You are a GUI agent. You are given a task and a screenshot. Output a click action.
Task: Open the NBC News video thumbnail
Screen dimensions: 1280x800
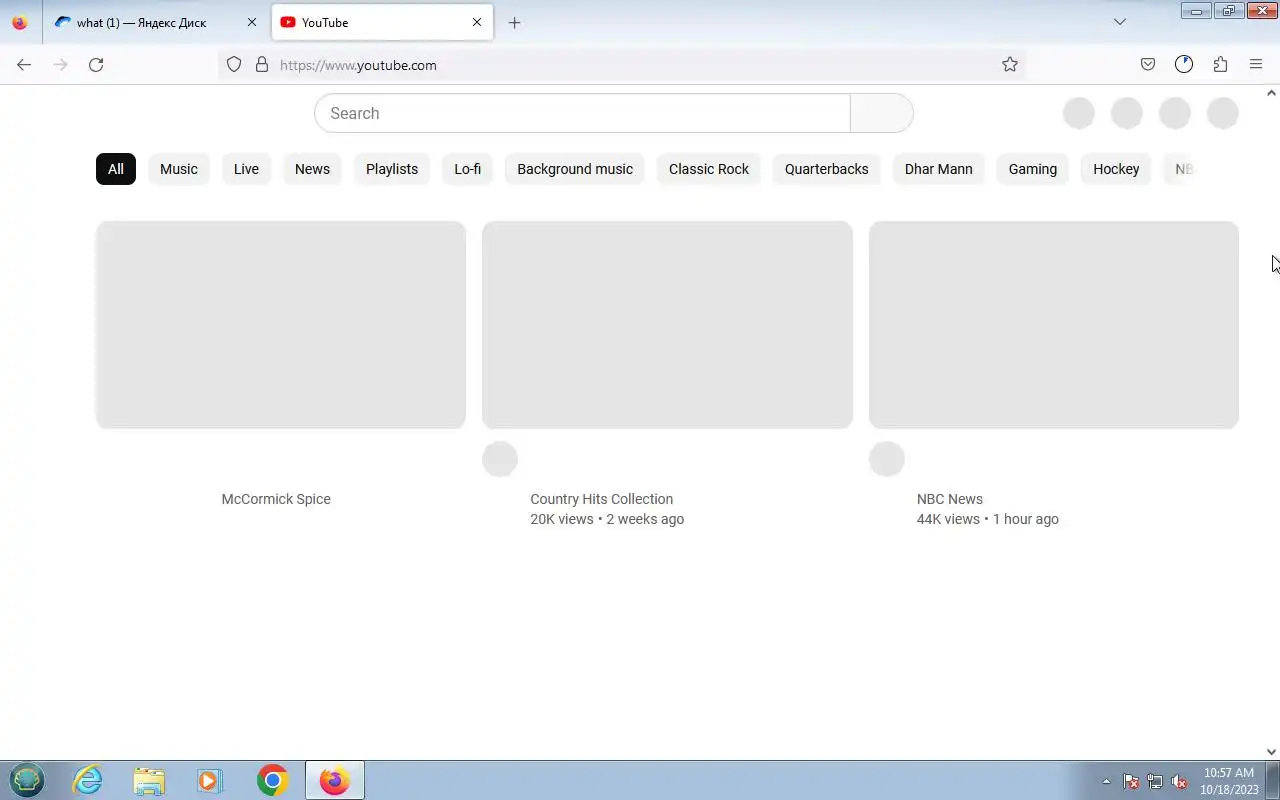(x=1054, y=325)
